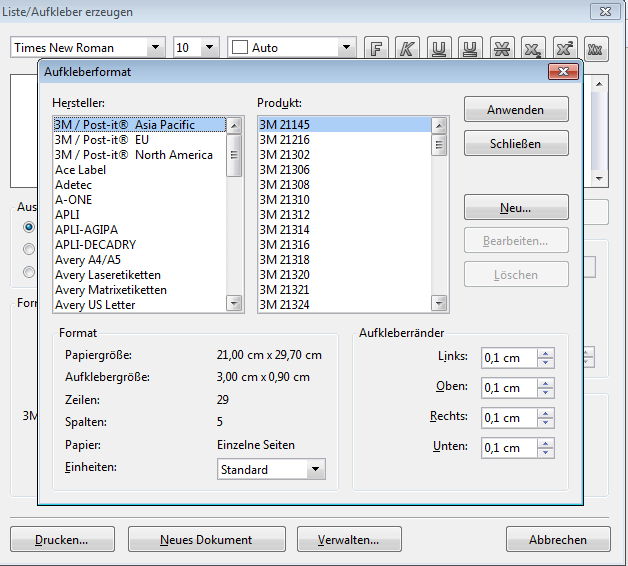Screen dimensions: 628x566
Task: Open the font size 10 dropdown
Action: pyautogui.click(x=209, y=48)
